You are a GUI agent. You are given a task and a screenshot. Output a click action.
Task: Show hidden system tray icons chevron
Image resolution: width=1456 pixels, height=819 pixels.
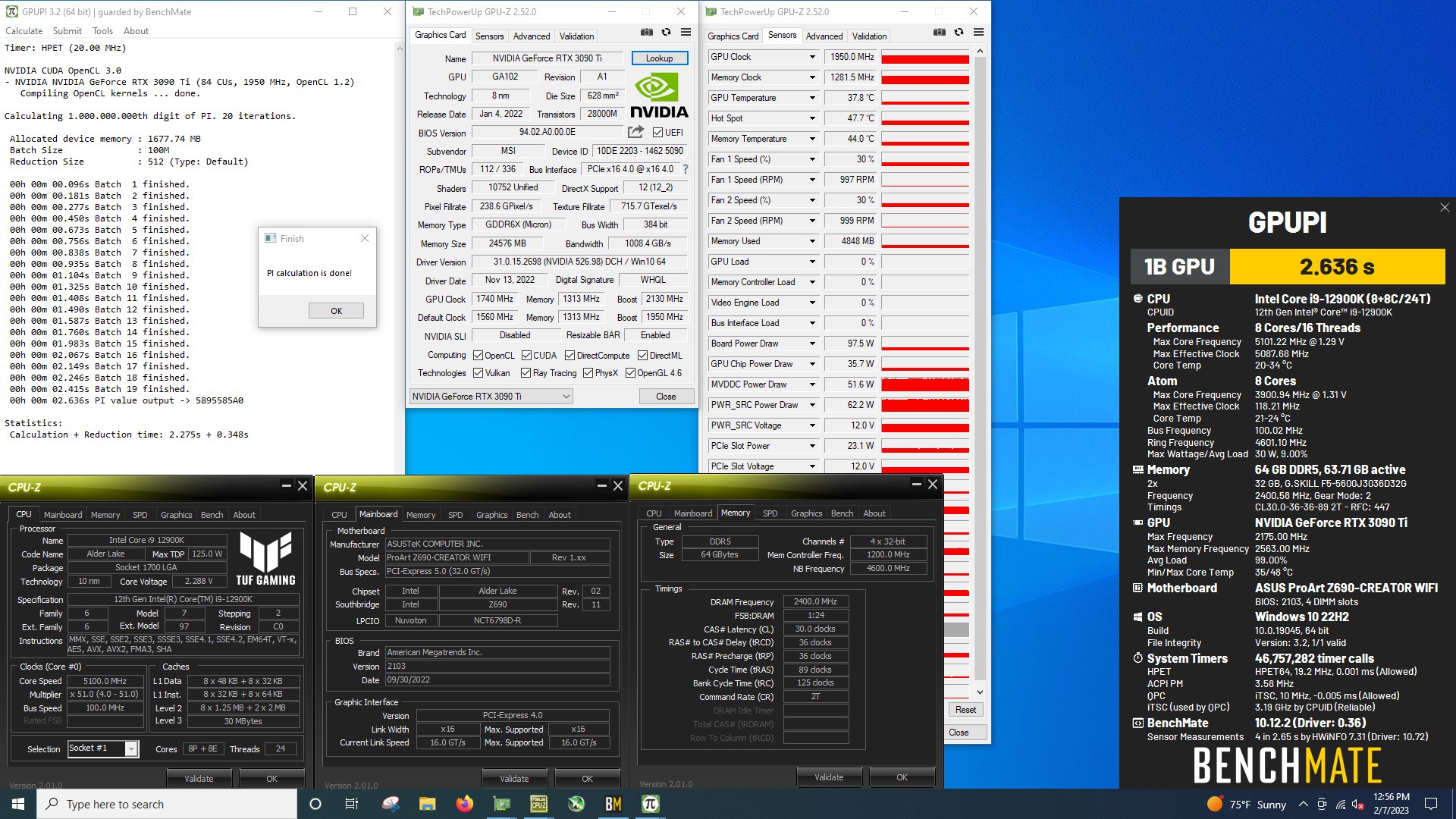point(1303,805)
